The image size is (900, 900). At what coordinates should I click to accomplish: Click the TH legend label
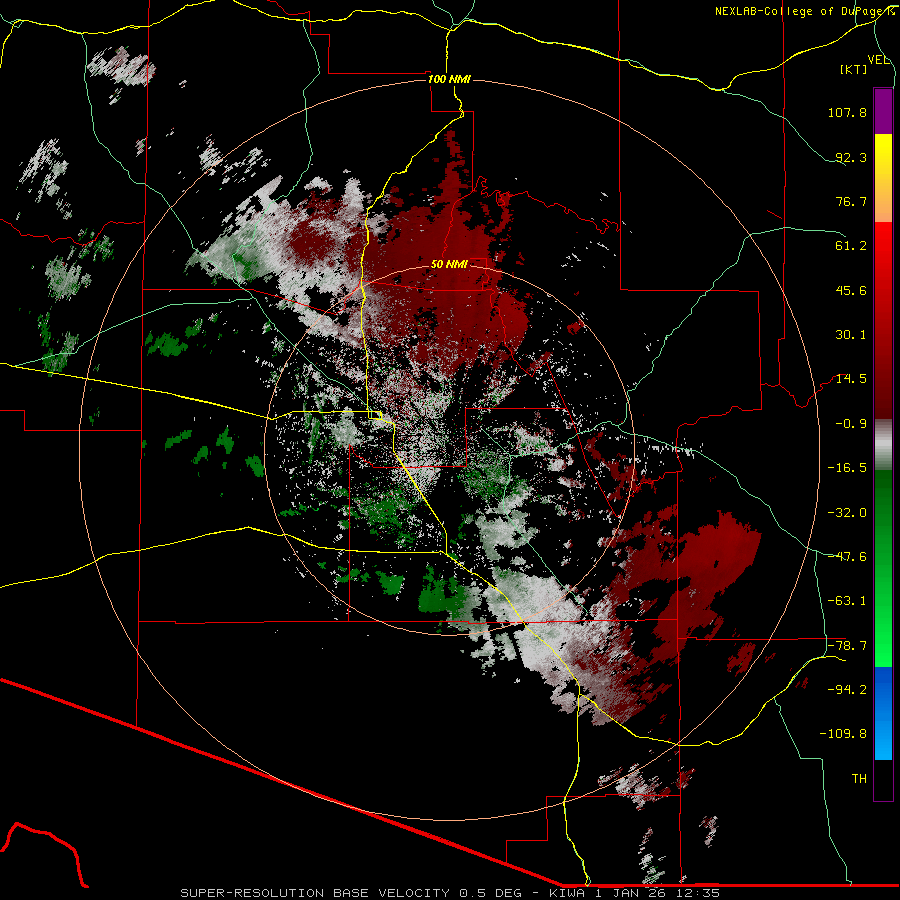859,779
